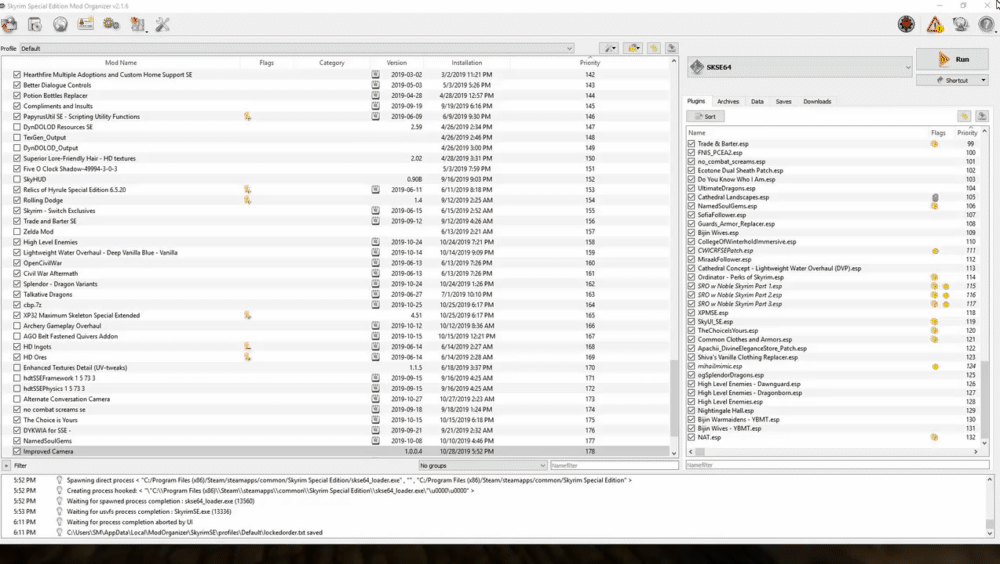Click the flag icon on PapyrusUtil SE row
Image resolution: width=1000 pixels, height=564 pixels.
tap(247, 116)
